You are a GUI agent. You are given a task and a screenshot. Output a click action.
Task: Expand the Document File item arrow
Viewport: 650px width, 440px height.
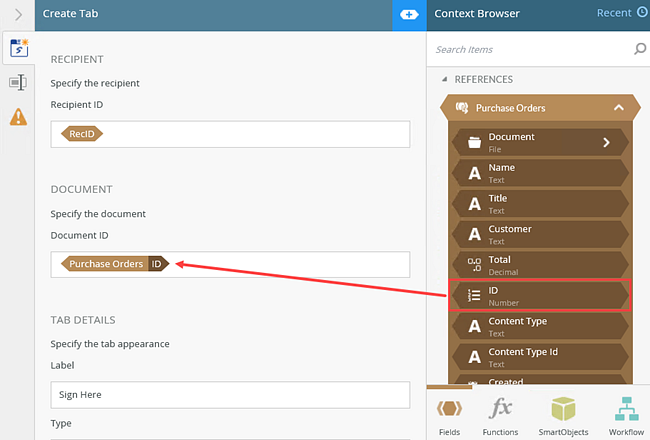pos(606,142)
